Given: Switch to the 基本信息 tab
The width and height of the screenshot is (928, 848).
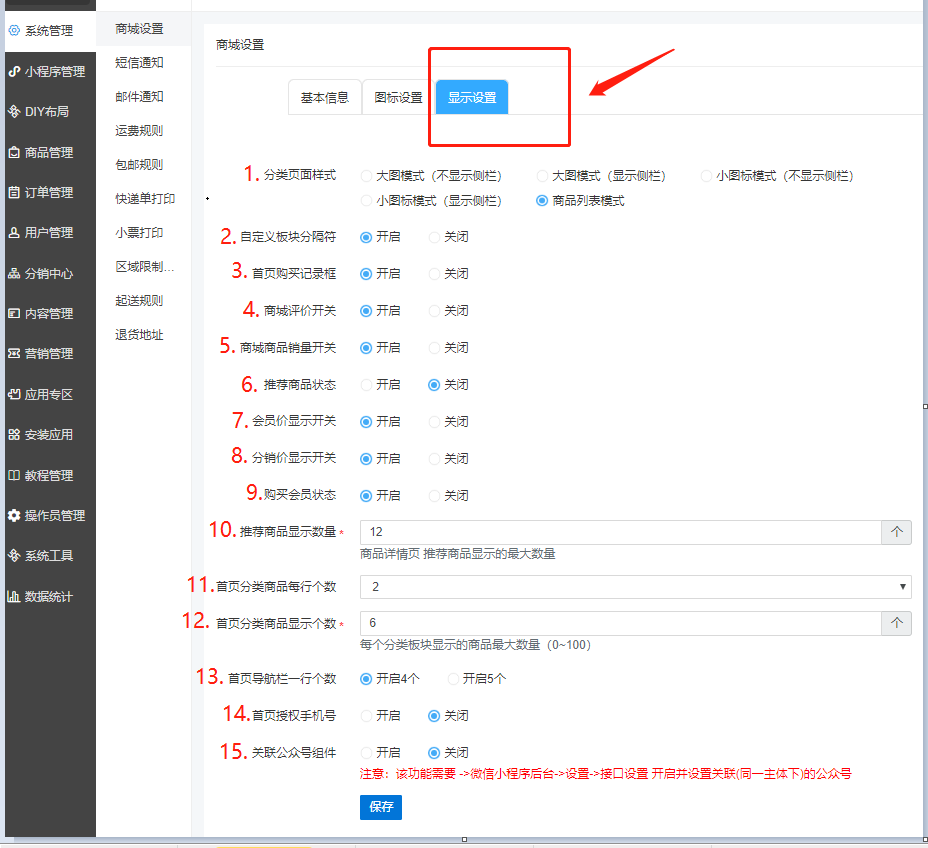Looking at the screenshot, I should [324, 98].
